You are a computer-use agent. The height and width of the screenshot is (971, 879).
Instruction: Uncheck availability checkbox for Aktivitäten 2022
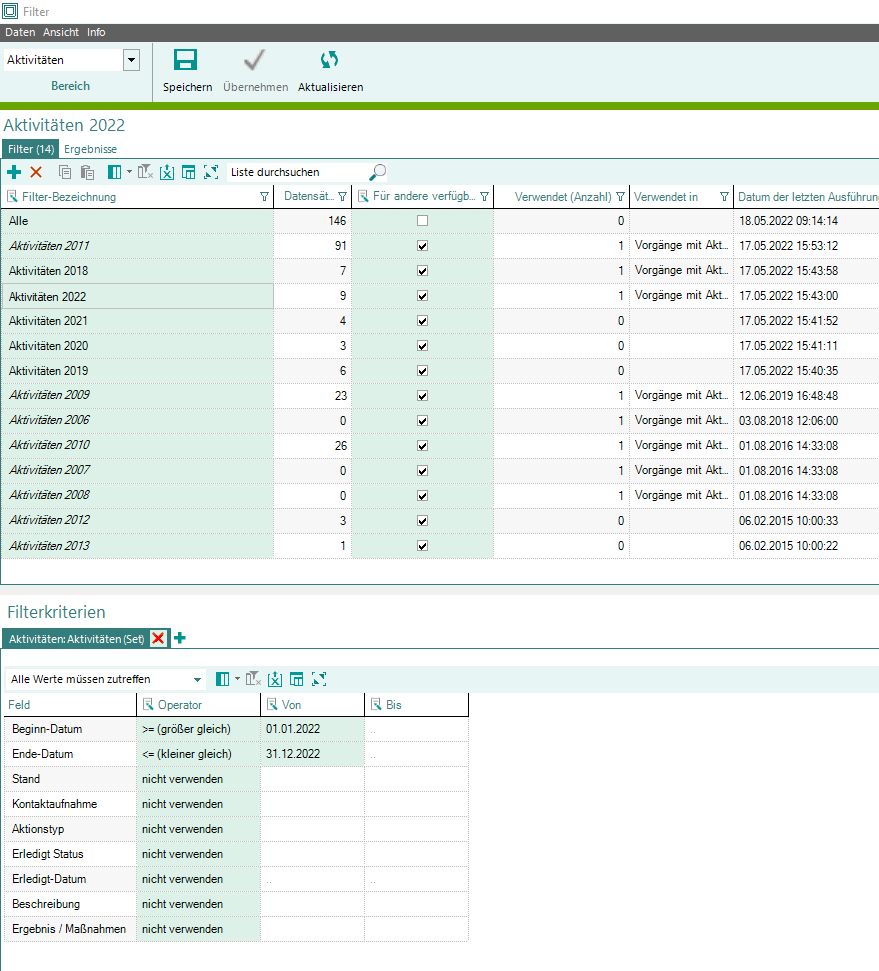click(422, 296)
